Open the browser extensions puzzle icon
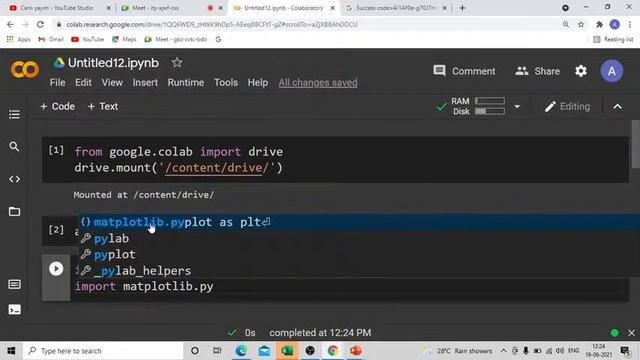 pos(599,24)
